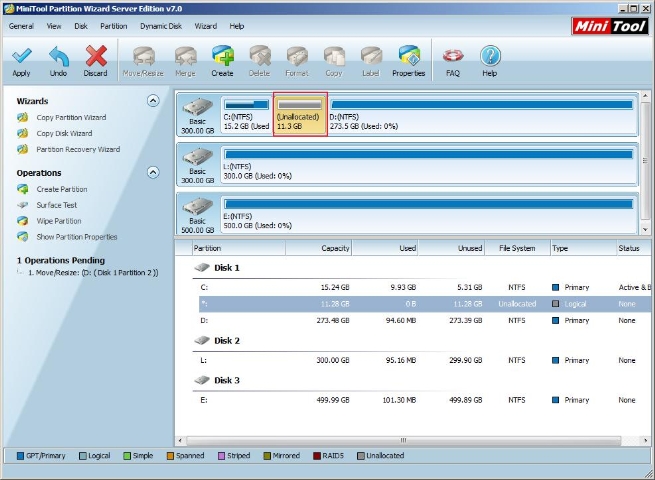655x480 pixels.
Task: Click the Status column header
Action: pos(634,248)
